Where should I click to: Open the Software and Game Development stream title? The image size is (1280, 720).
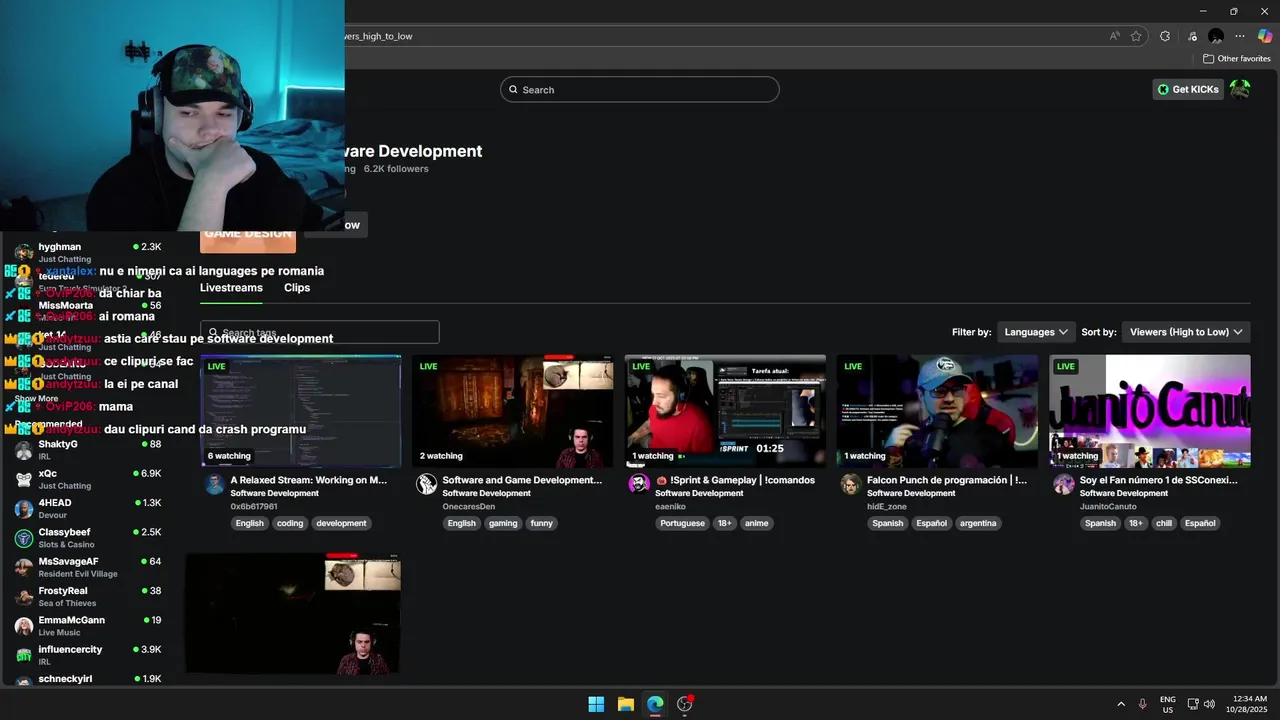tap(522, 480)
